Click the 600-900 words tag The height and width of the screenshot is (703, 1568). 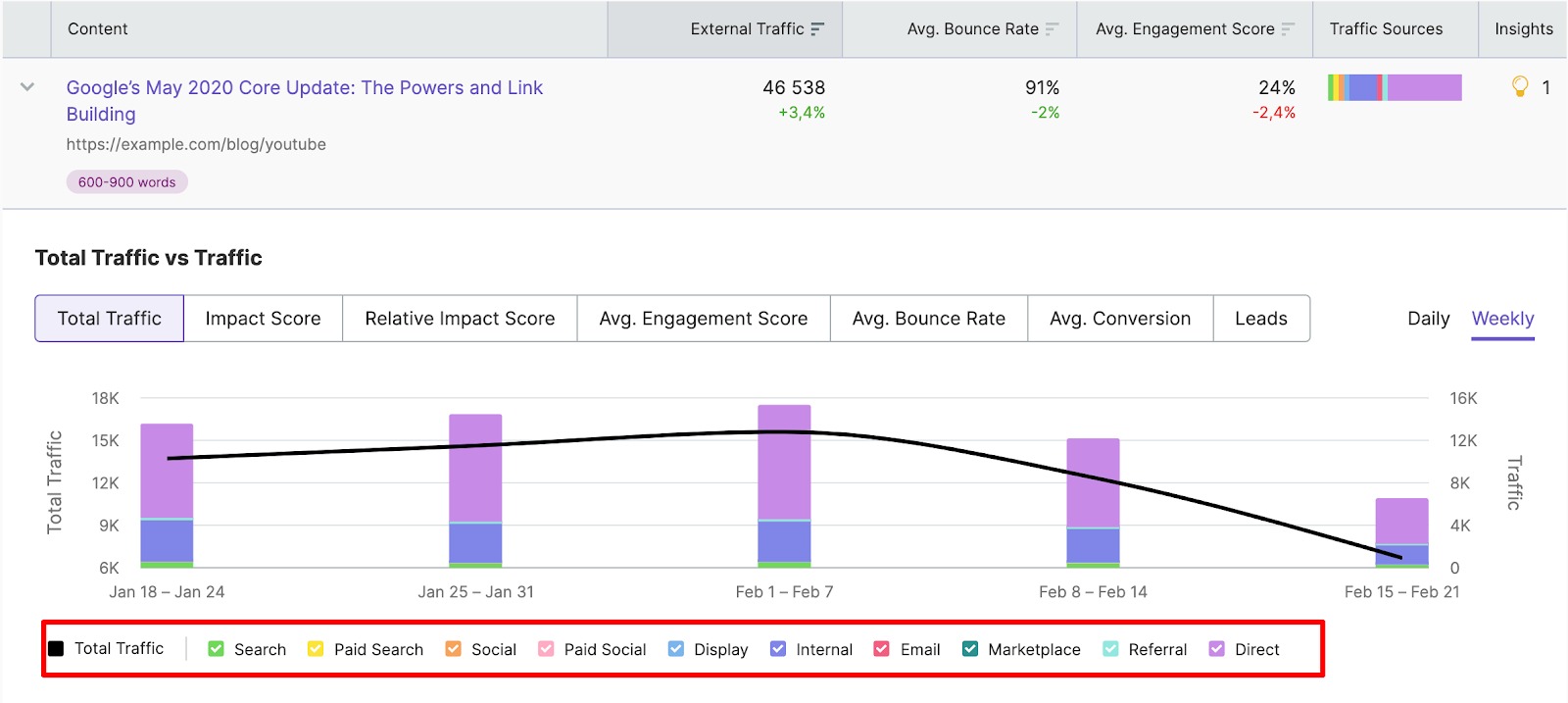[x=127, y=182]
